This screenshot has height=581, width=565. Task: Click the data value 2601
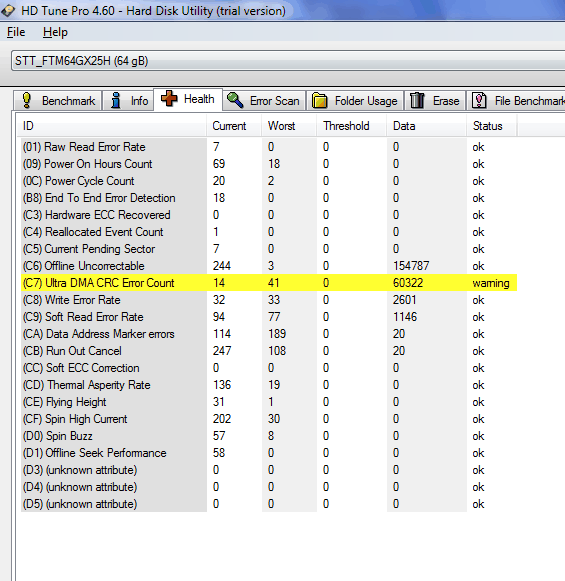pyautogui.click(x=405, y=300)
